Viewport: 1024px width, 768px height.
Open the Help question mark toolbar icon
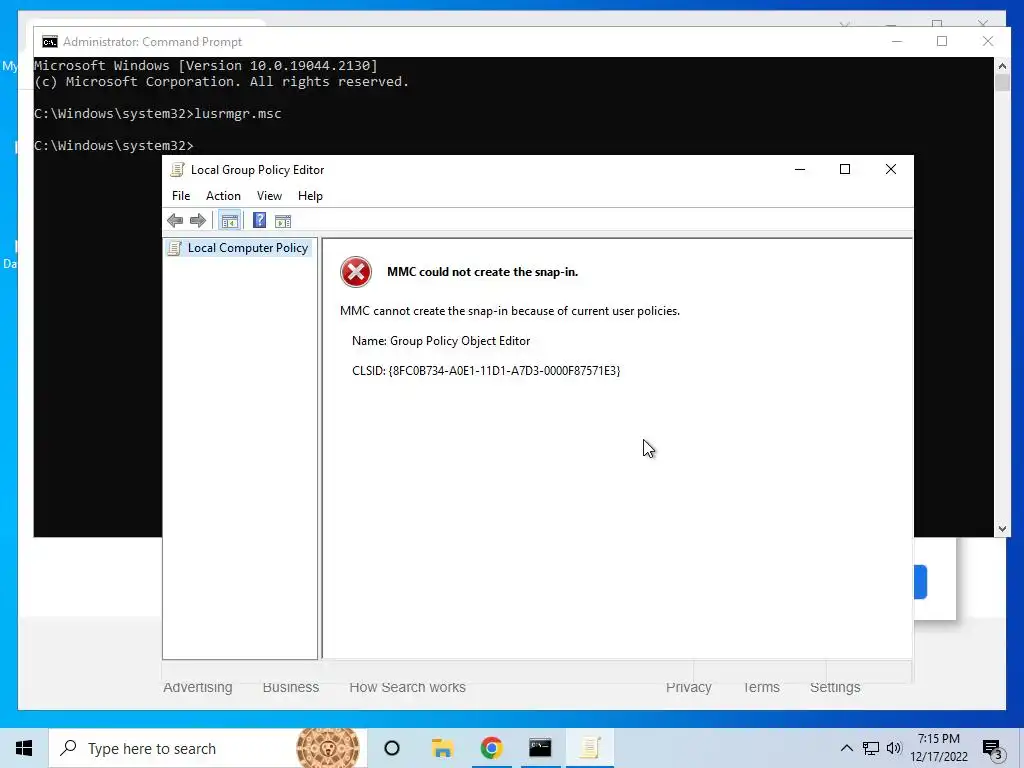[259, 221]
